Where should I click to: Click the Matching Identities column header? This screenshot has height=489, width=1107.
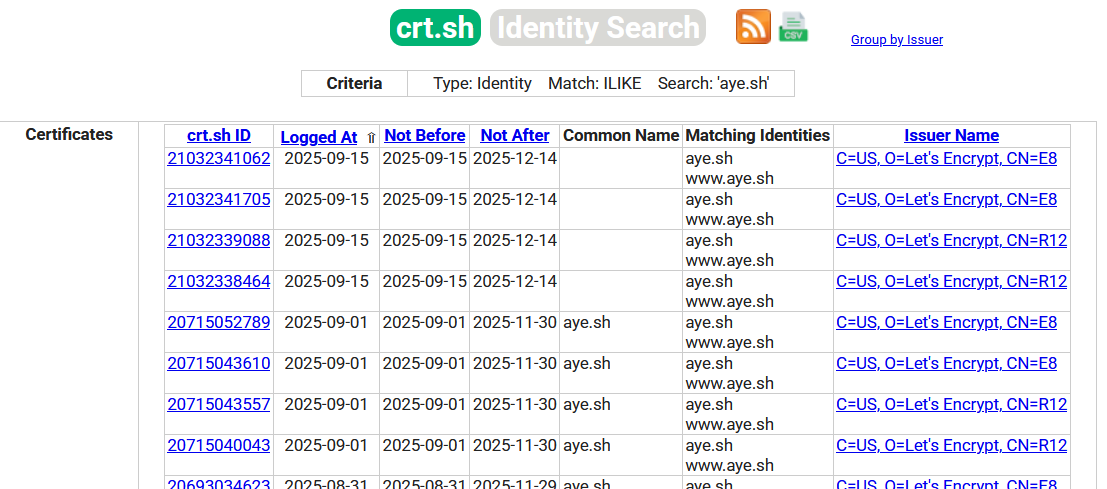tap(758, 135)
